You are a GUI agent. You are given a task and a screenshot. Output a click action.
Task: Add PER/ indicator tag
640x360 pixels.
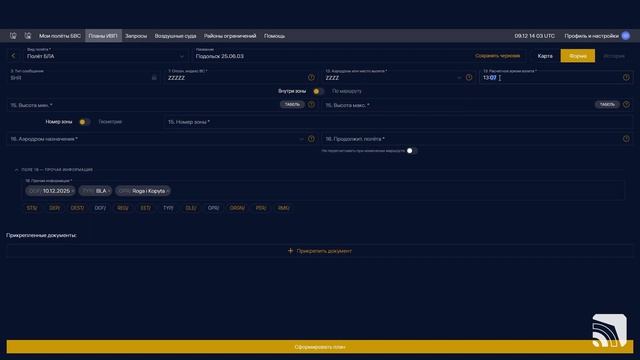point(261,208)
